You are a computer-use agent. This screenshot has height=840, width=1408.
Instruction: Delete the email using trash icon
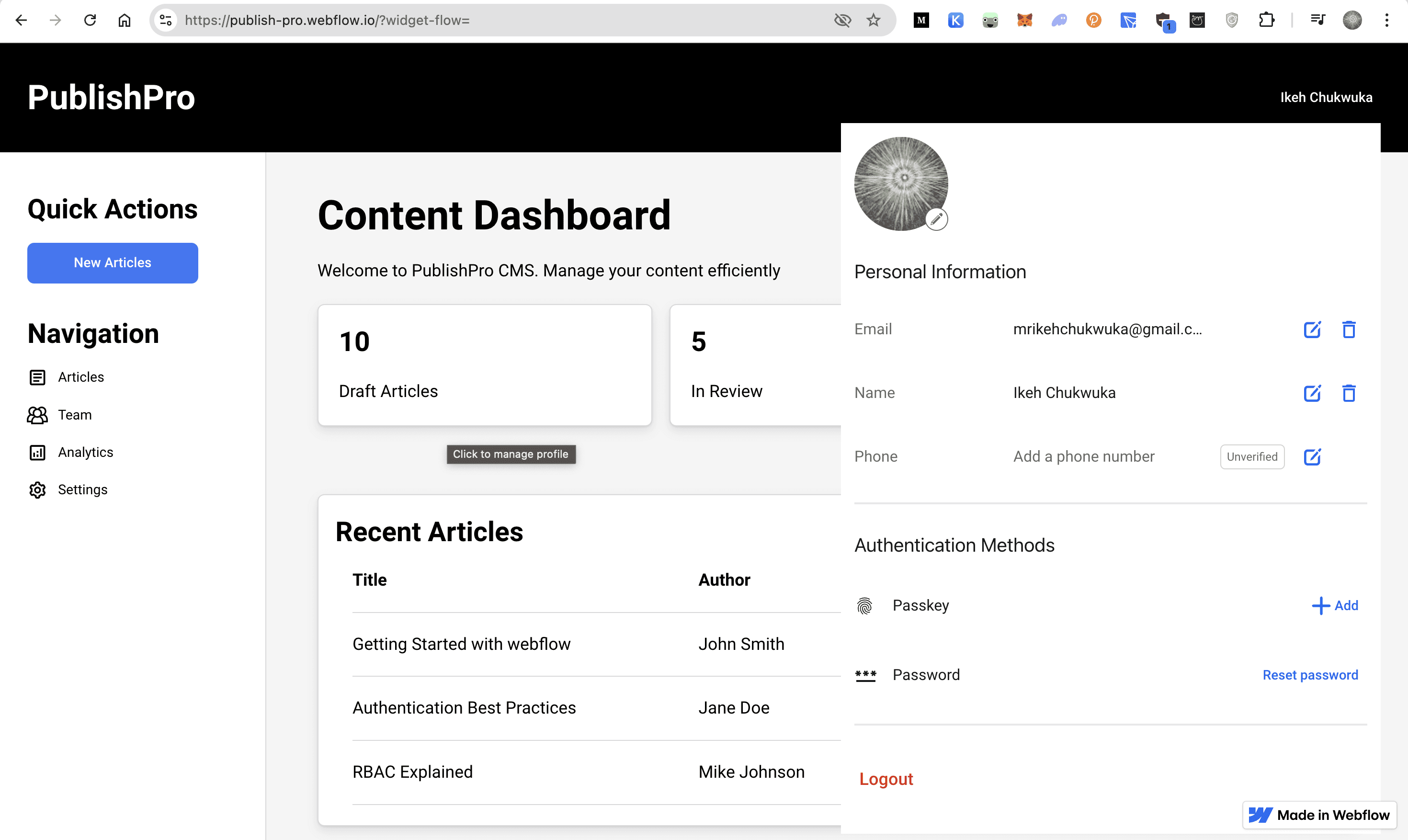1349,329
